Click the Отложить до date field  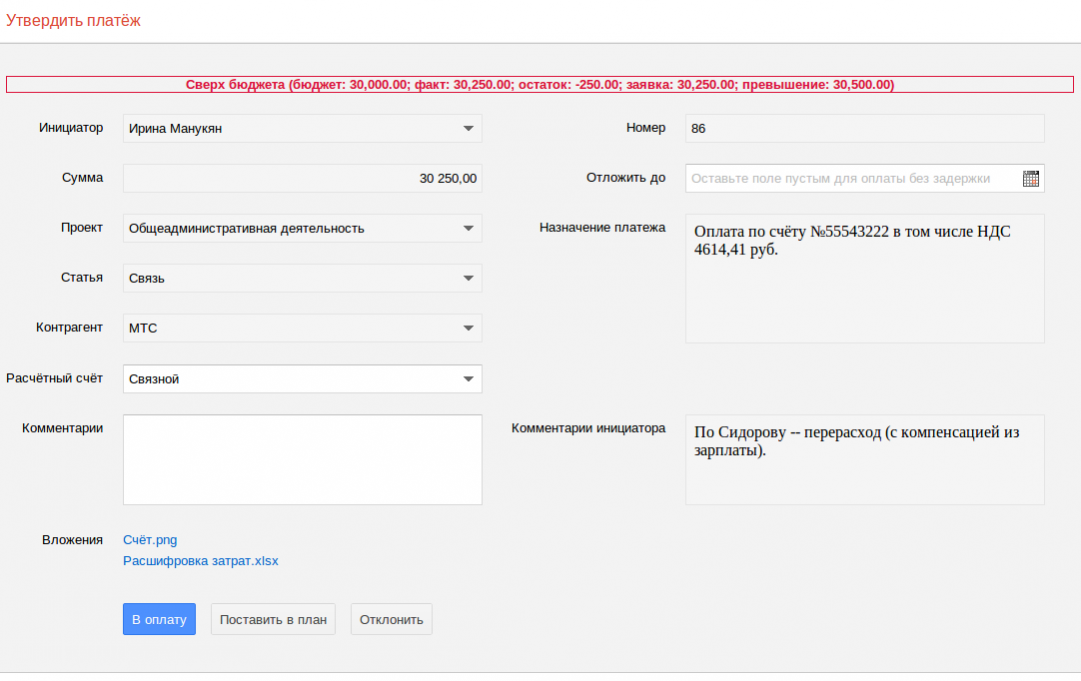pos(850,179)
